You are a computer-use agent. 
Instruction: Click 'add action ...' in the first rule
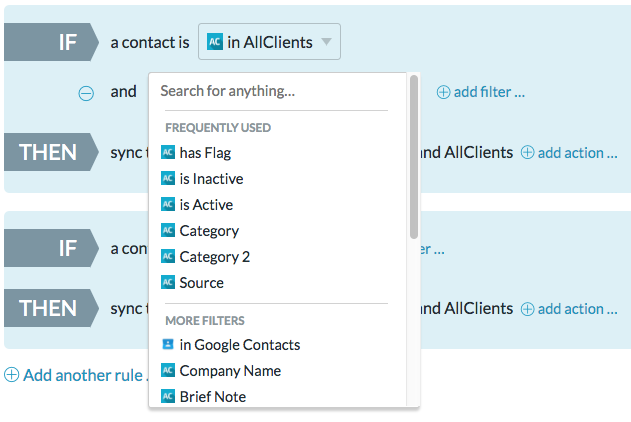coord(569,153)
